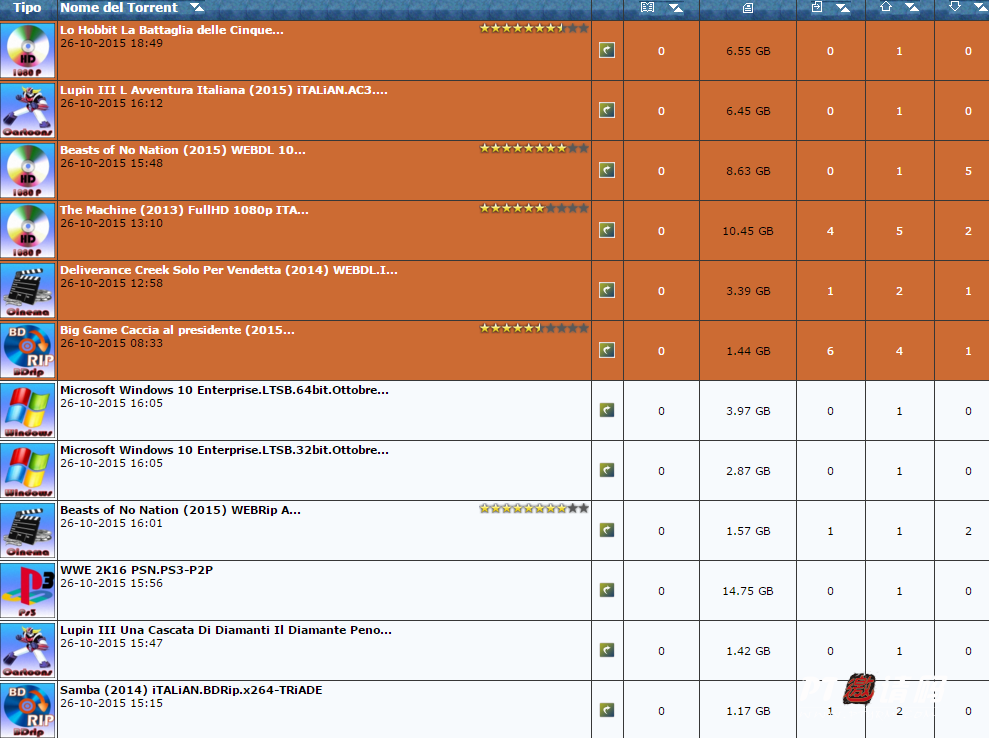Open The Machine (2013) FullHD 1080p link
The width and height of the screenshot is (989, 738).
coord(184,209)
